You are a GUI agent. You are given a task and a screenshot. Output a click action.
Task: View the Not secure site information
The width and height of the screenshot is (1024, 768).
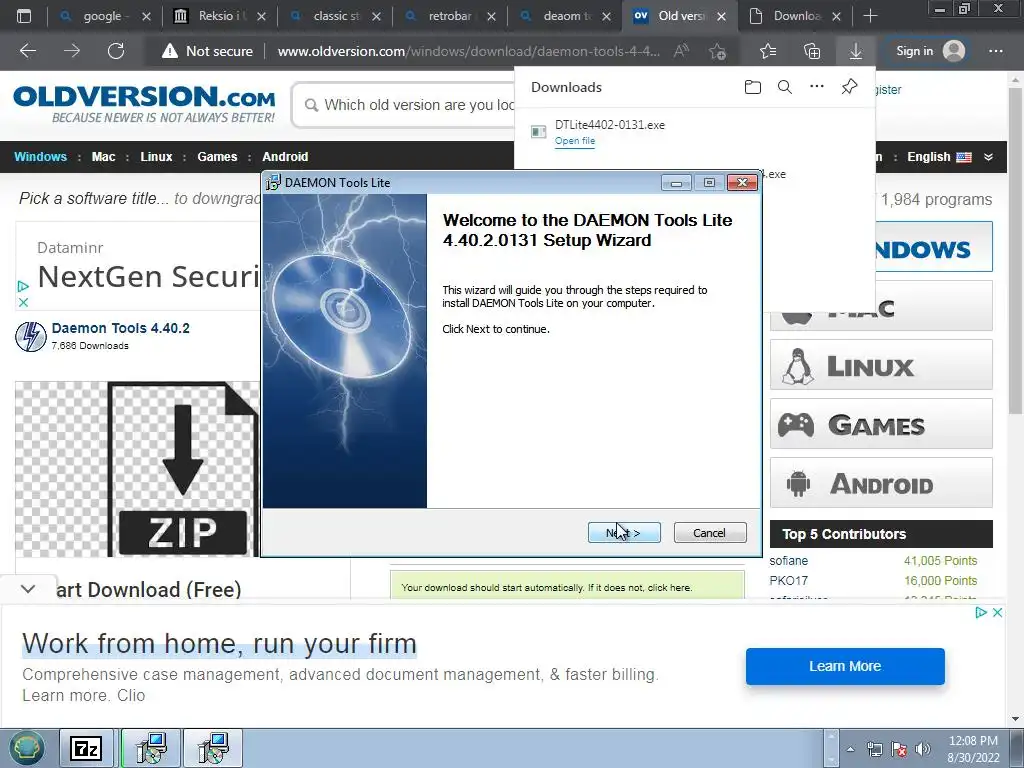tap(207, 51)
